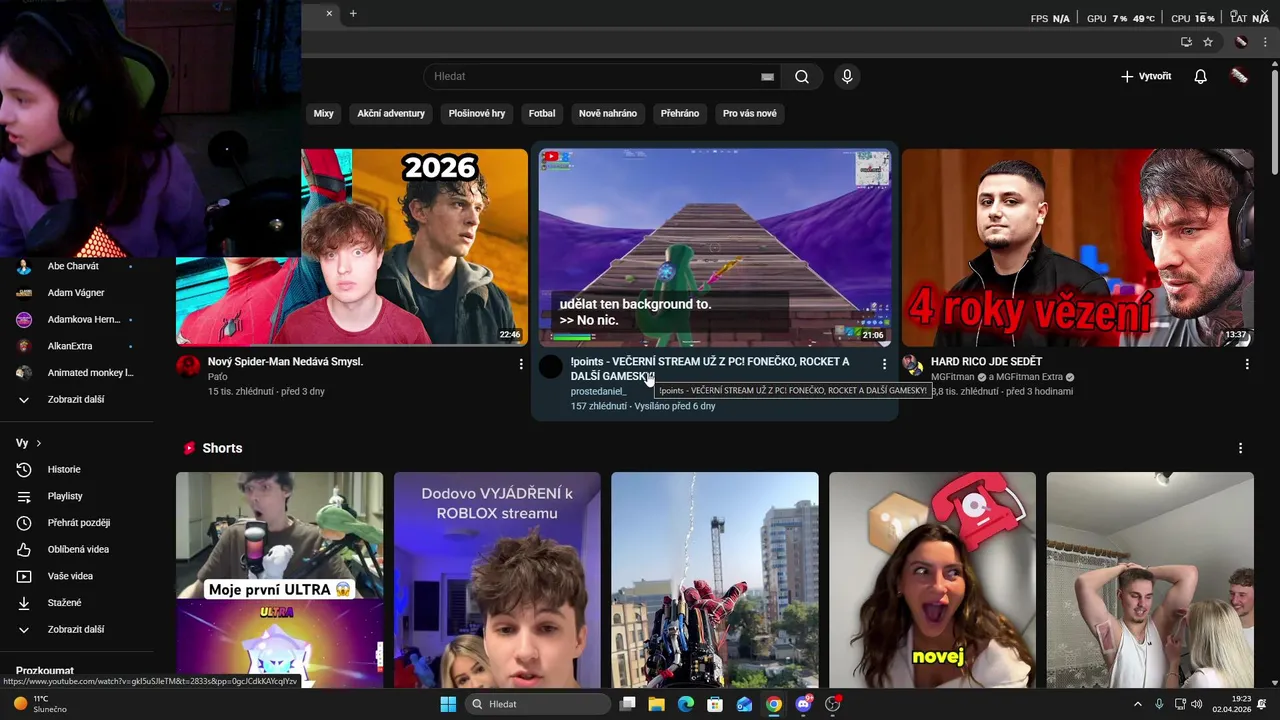
Task: Open Chrome's three-dot menu
Action: click(x=1265, y=42)
